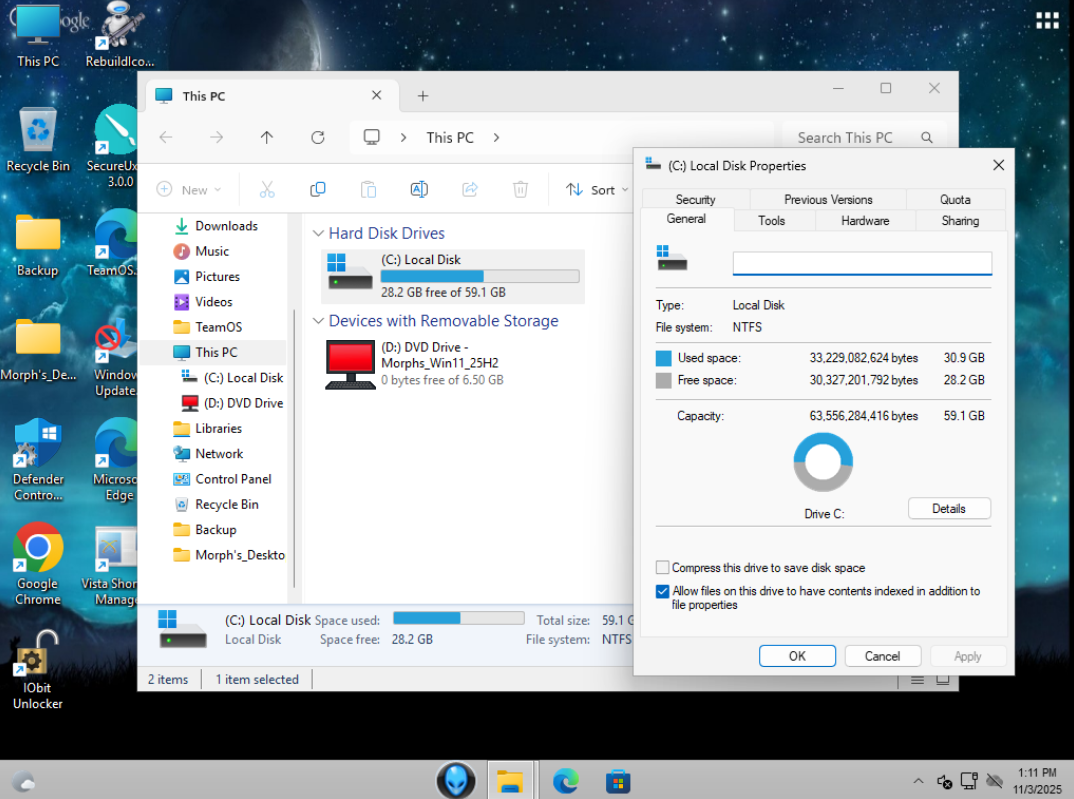
Task: Click the Copy icon in Explorer toolbar
Action: coord(318,190)
